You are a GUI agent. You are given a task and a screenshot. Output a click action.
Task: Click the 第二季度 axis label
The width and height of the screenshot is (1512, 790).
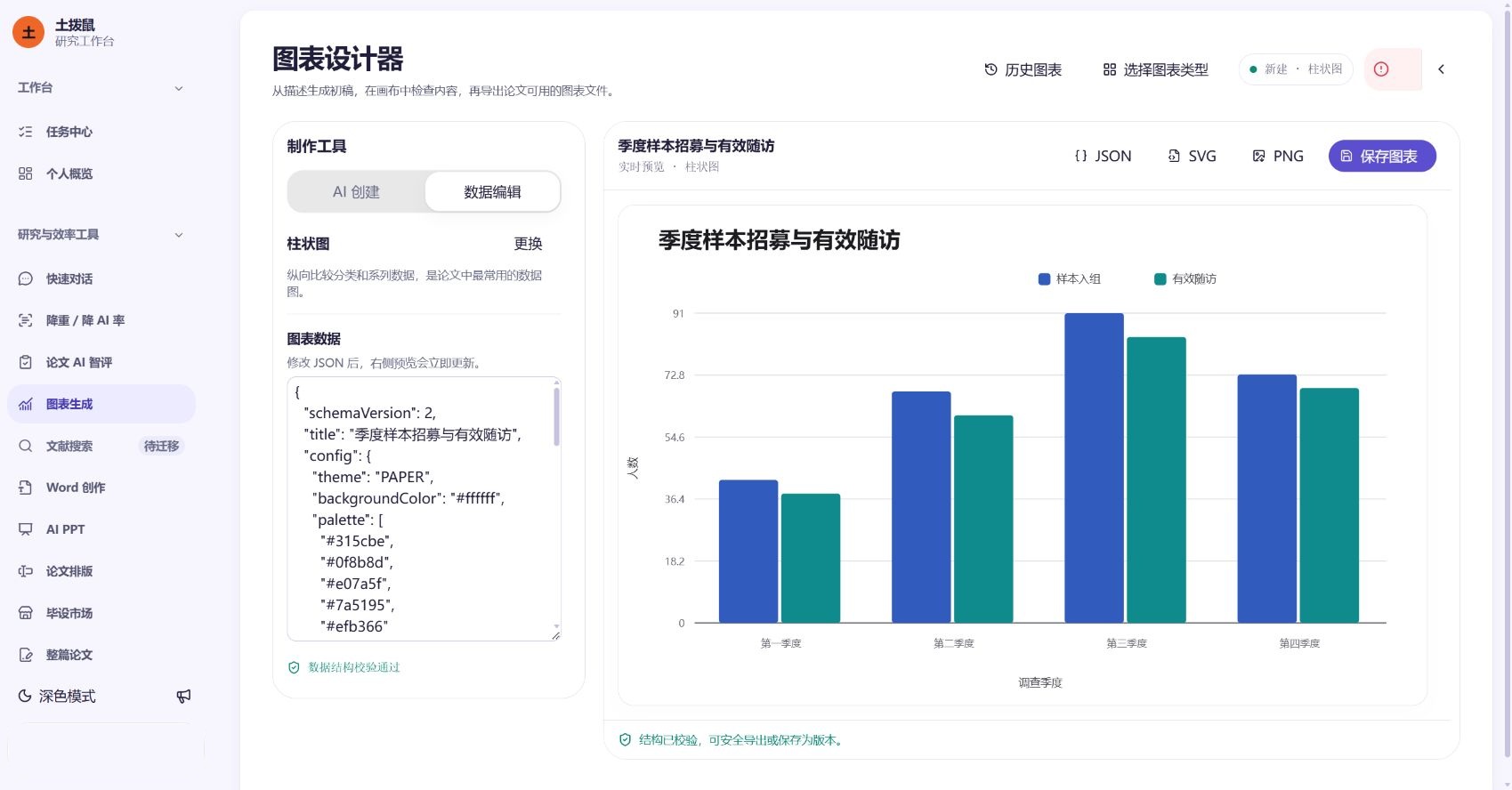pos(953,643)
